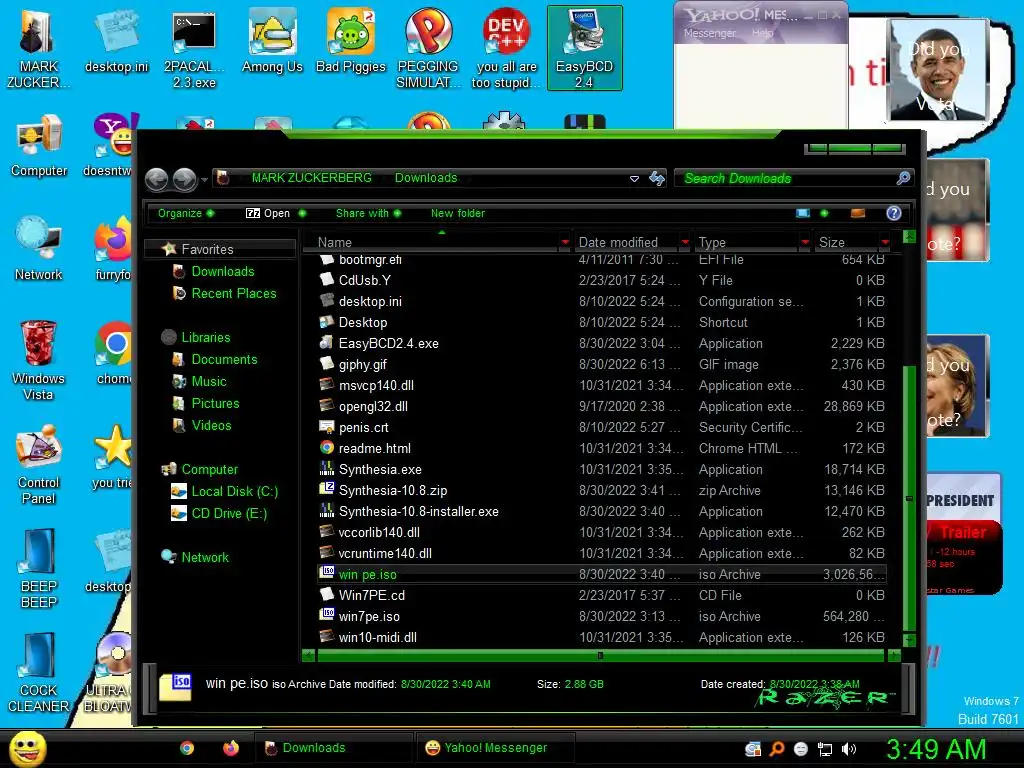The height and width of the screenshot is (768, 1024).
Task: Click the vertical scrollbar in file list
Action: coord(908,498)
